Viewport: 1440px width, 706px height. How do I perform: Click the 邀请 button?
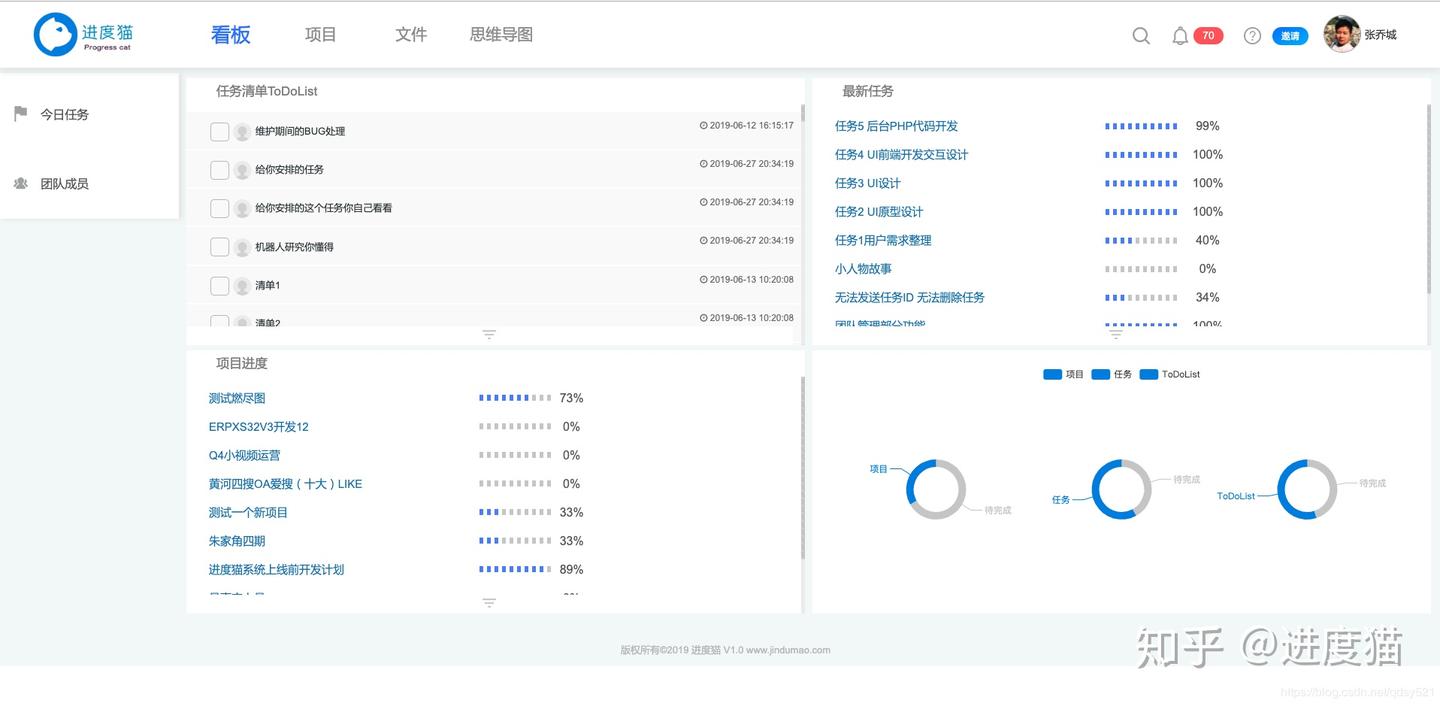click(x=1289, y=35)
